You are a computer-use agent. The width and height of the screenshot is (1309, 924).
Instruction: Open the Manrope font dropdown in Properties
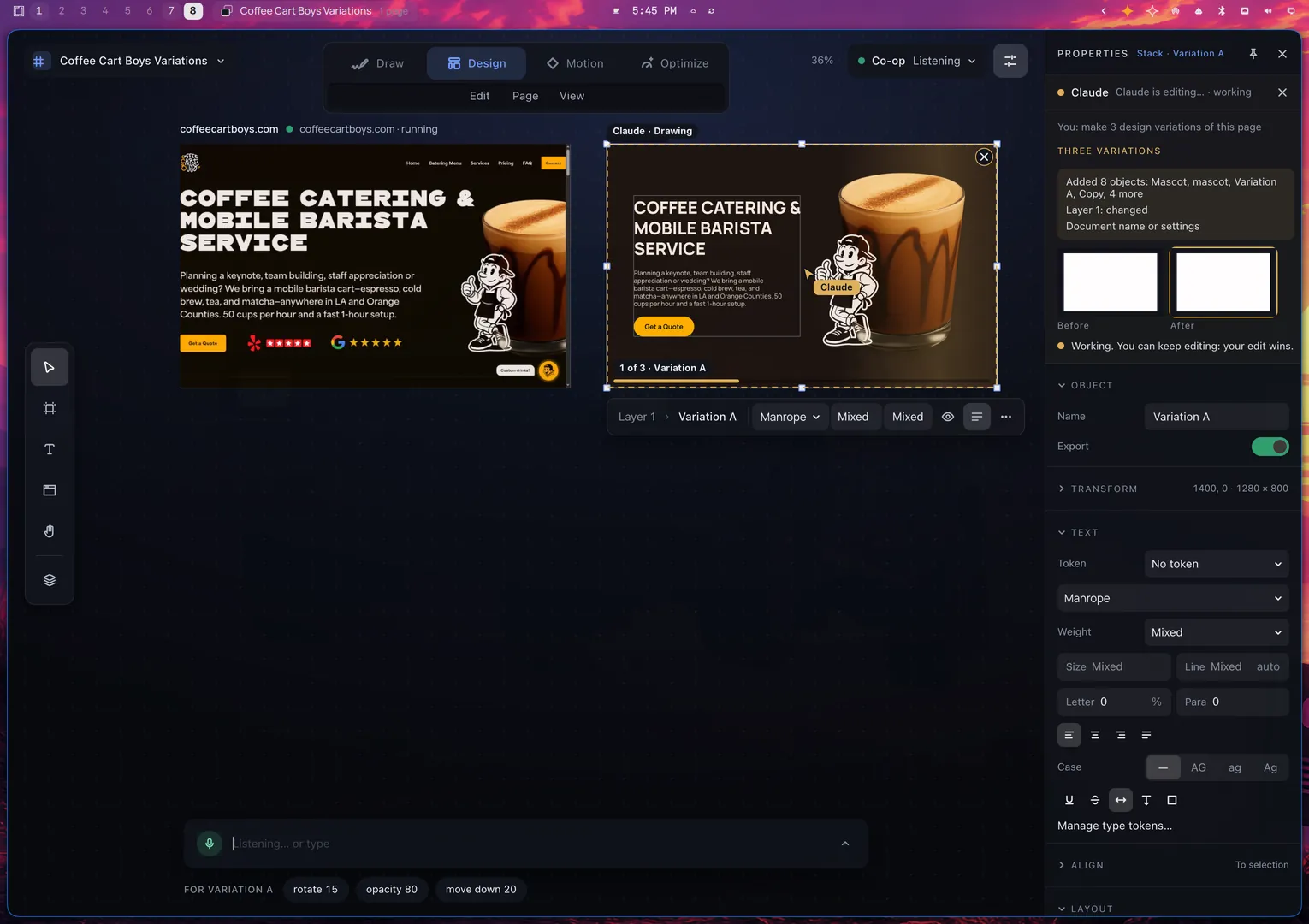pyautogui.click(x=1173, y=598)
